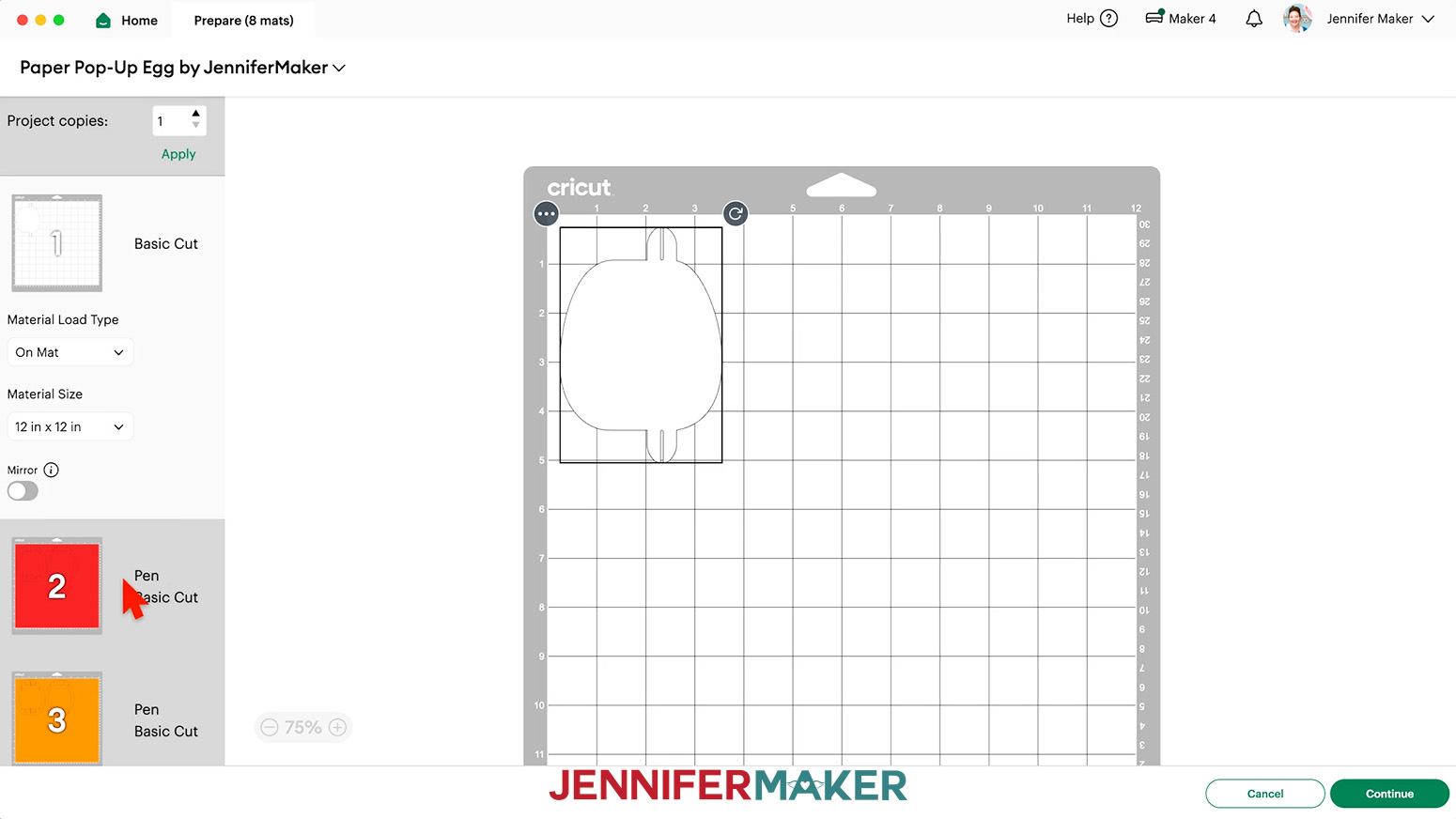Select mat 1 thumbnail
Screen dimensions: 1456x819
56,243
